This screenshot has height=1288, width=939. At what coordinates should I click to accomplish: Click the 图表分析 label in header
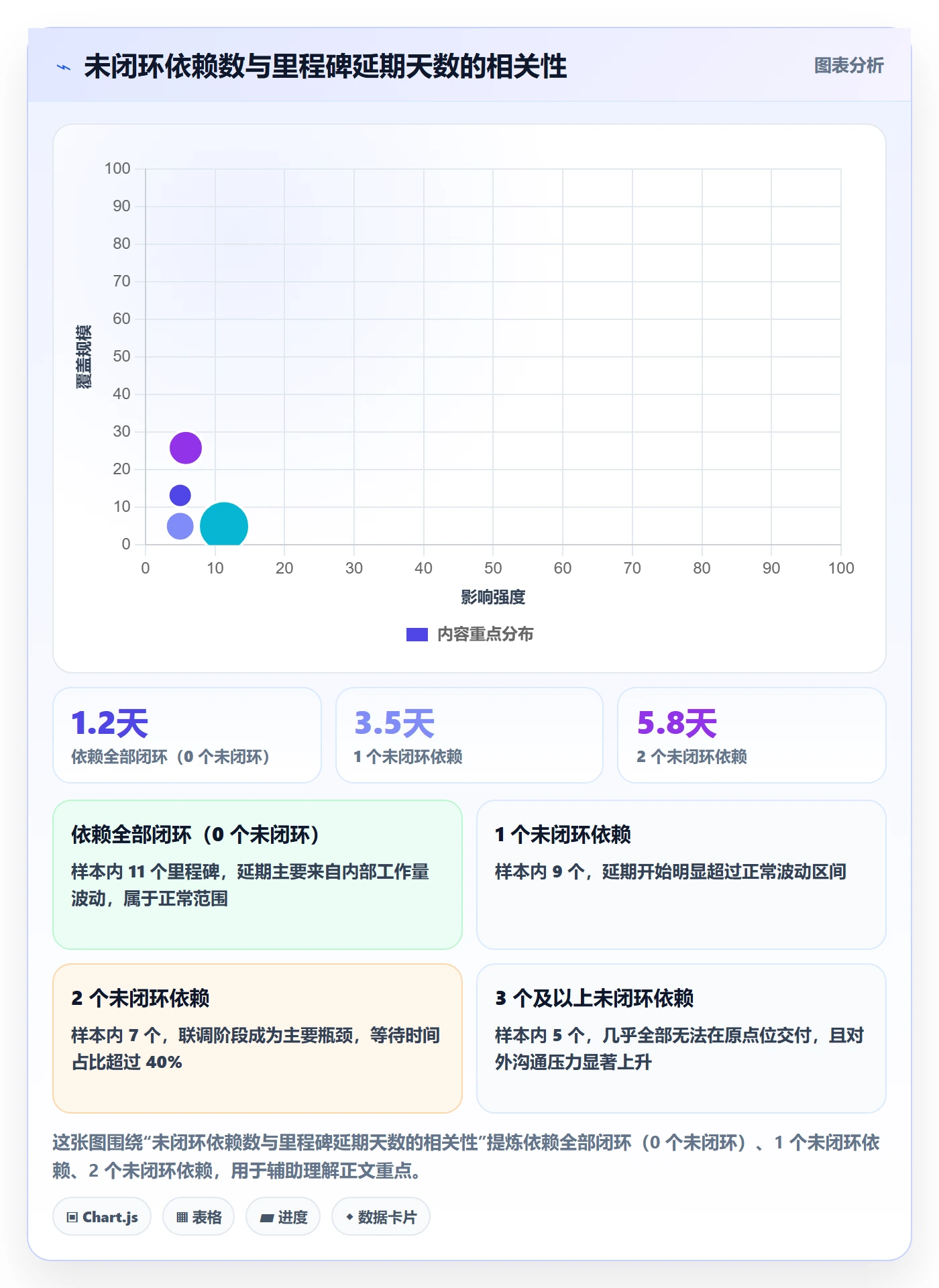coord(848,66)
